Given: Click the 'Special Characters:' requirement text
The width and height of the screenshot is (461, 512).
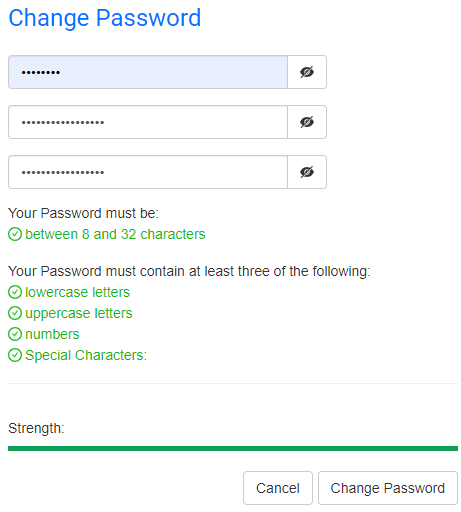Looking at the screenshot, I should 86,355.
